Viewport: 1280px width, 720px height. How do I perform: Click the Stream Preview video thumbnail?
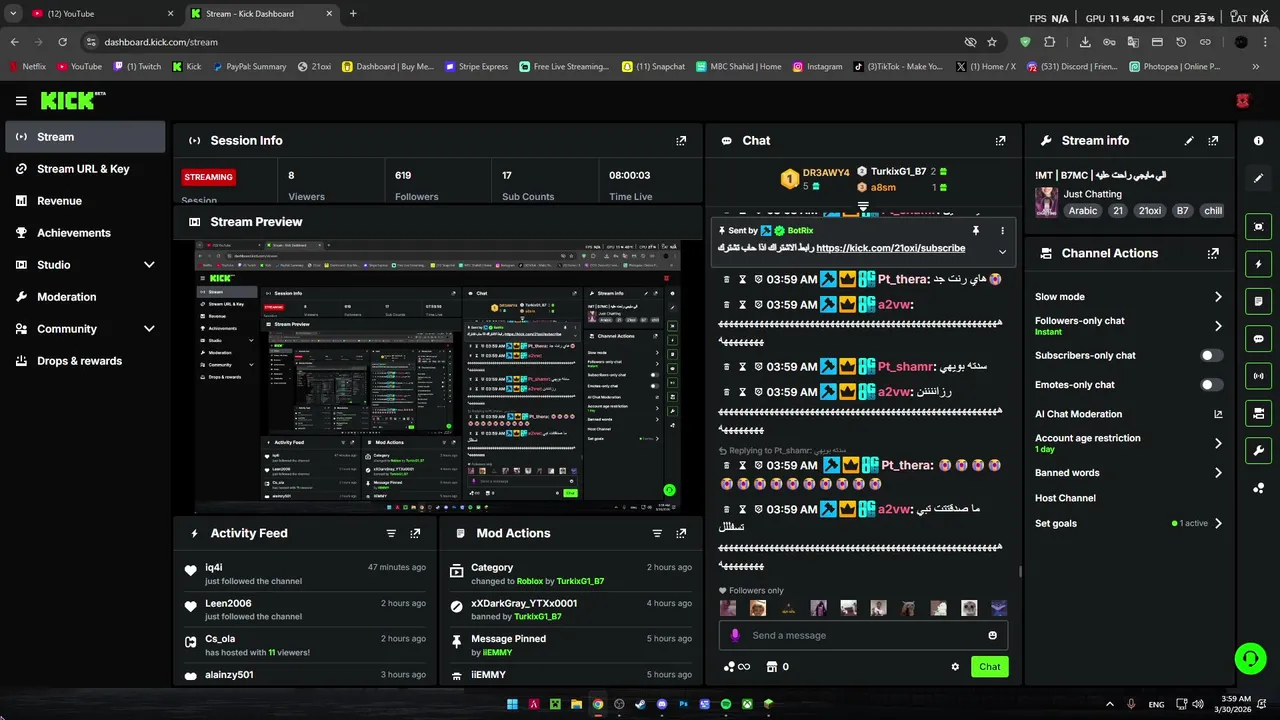437,376
